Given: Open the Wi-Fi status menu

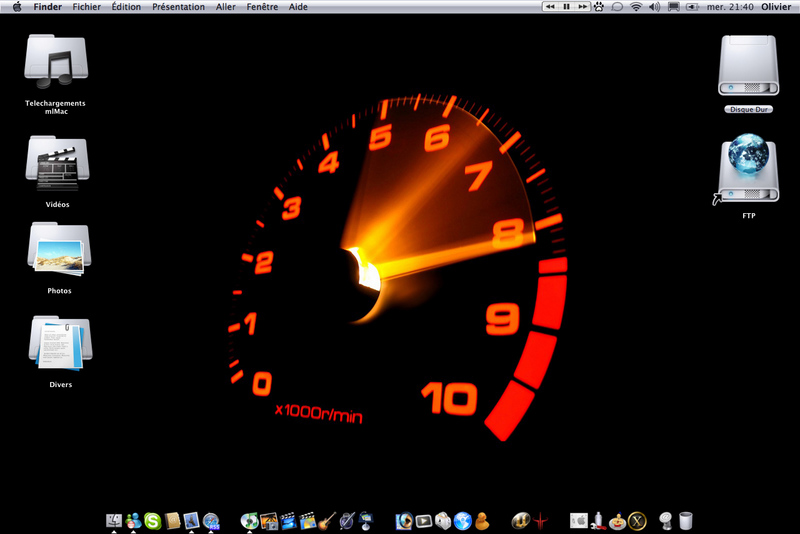Looking at the screenshot, I should click(x=635, y=7).
